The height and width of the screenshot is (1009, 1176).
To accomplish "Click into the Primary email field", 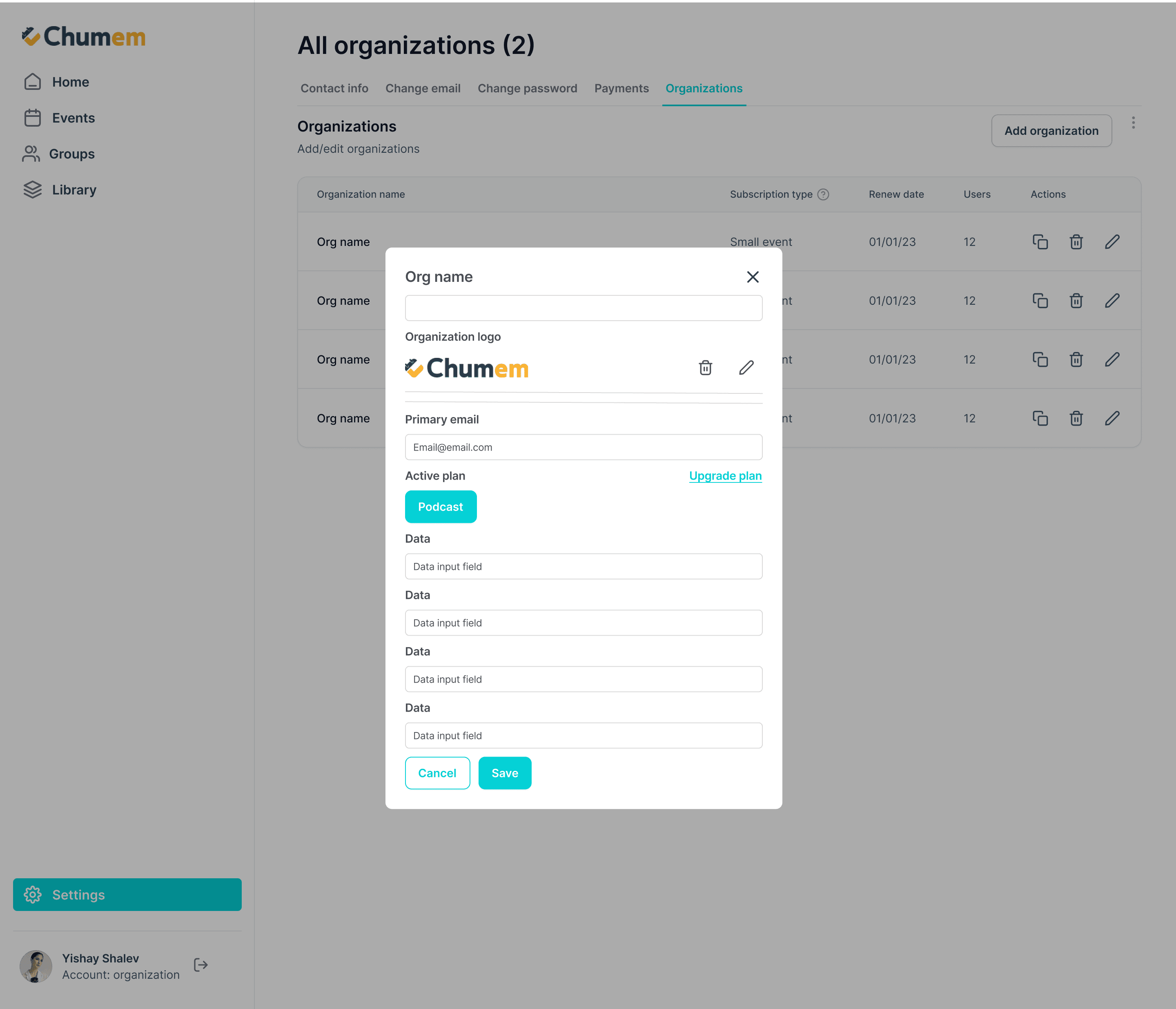I will pos(583,447).
